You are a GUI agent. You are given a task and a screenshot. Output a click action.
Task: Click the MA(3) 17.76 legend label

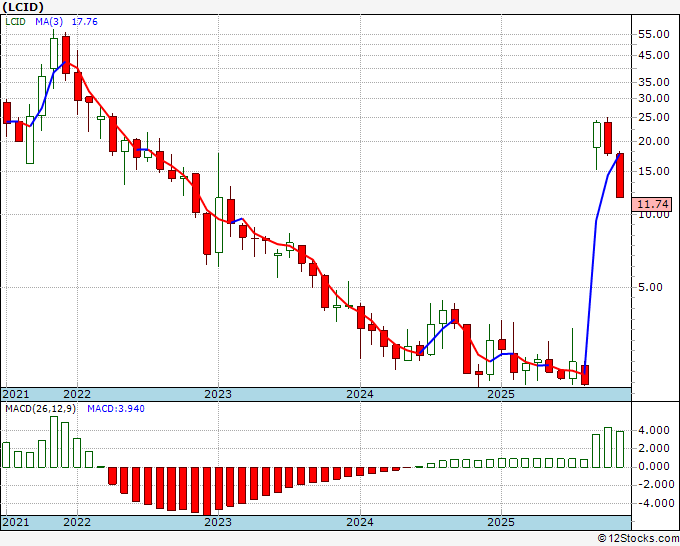click(x=66, y=21)
